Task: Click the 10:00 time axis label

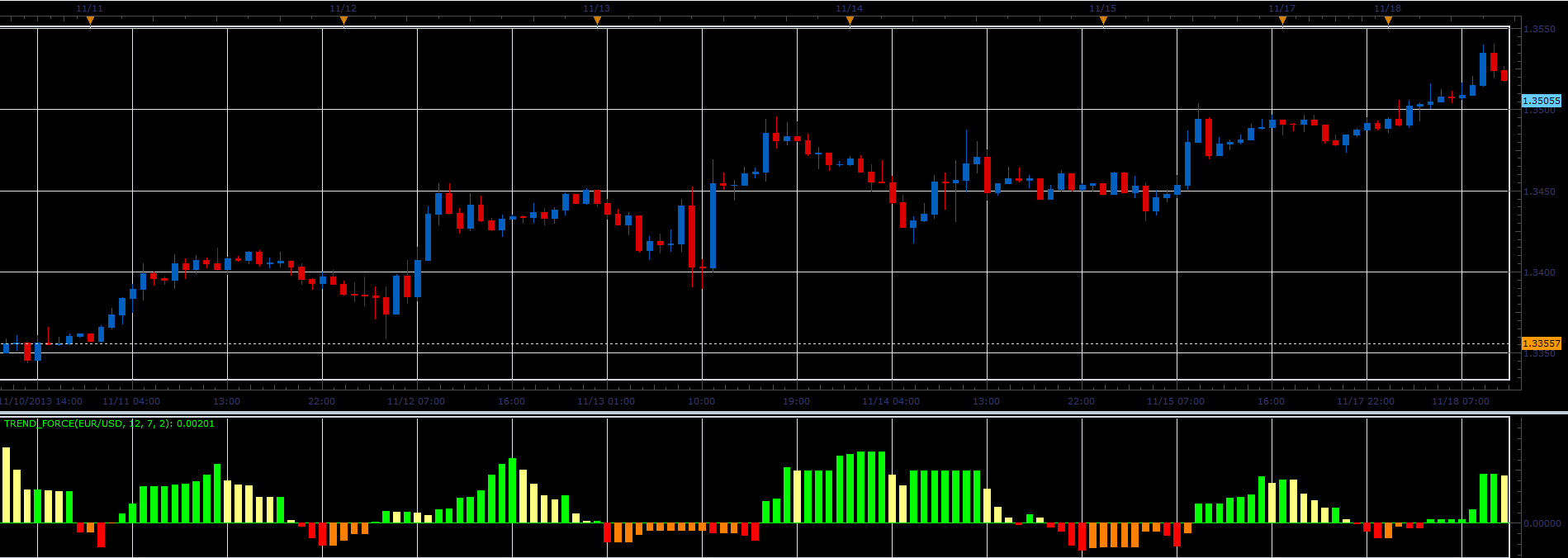Action: click(702, 401)
